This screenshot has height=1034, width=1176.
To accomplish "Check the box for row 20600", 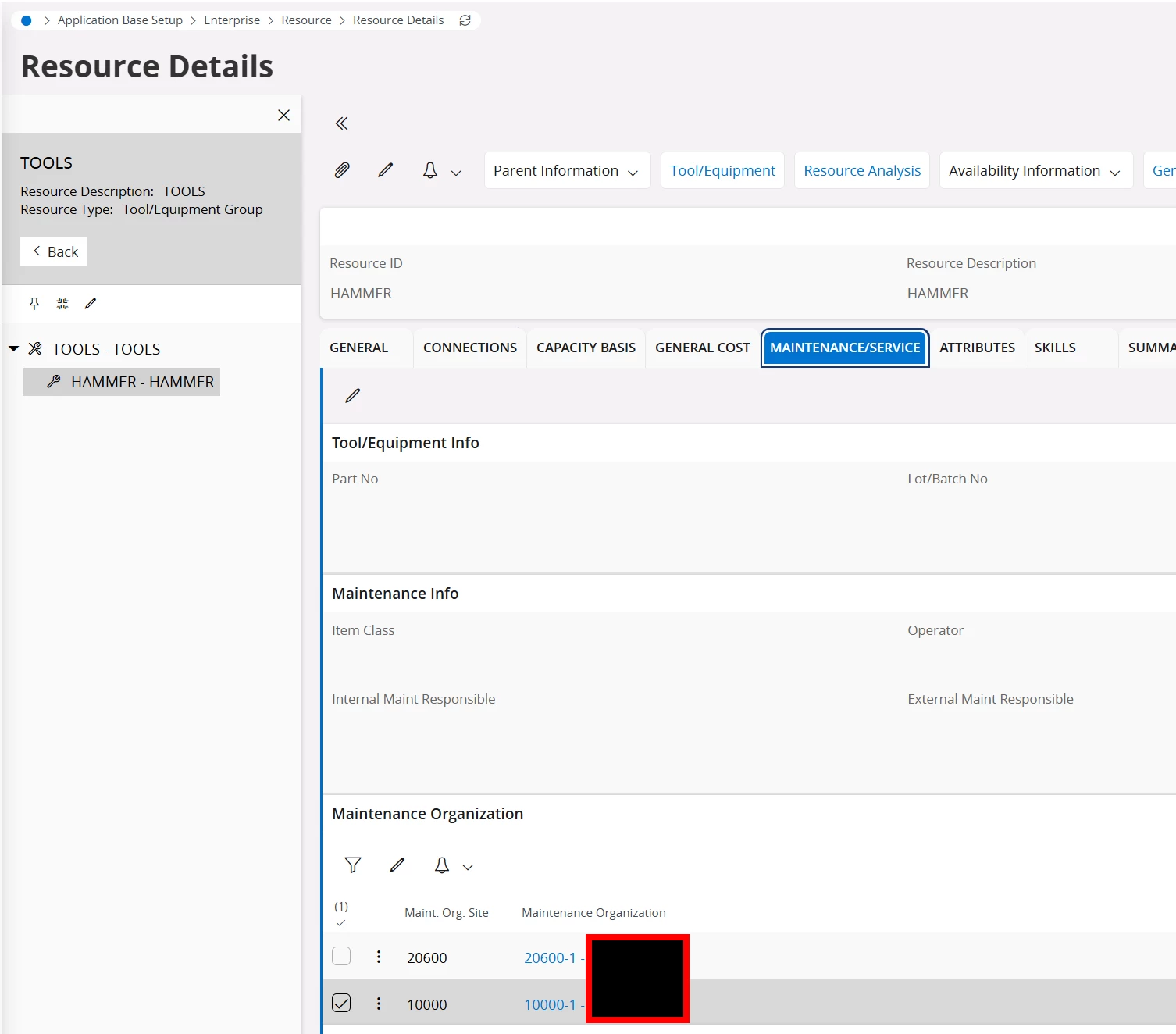I will (341, 957).
